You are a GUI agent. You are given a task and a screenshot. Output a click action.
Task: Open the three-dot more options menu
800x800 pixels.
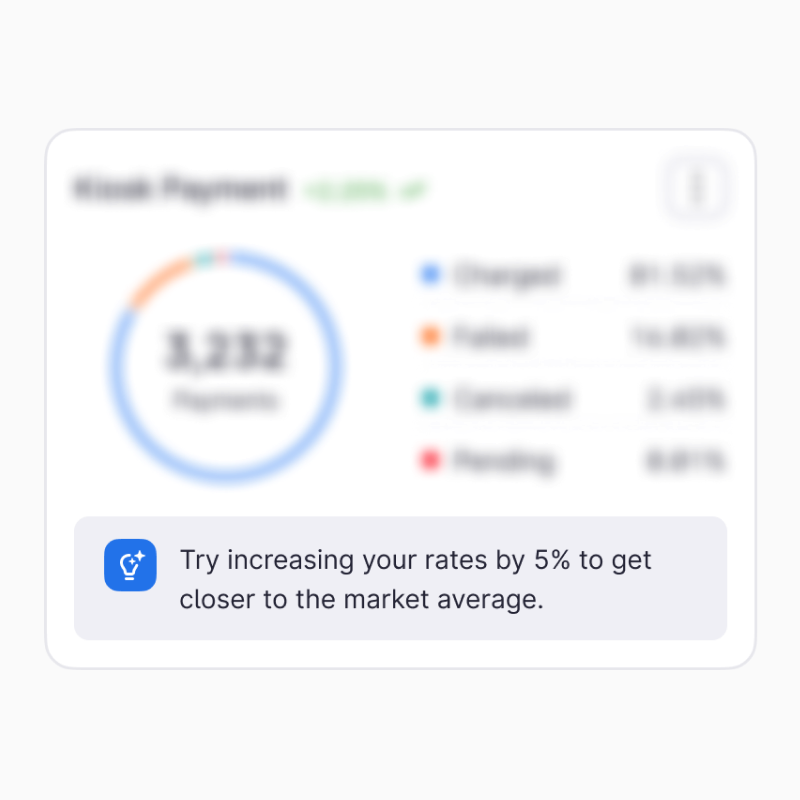pos(696,187)
